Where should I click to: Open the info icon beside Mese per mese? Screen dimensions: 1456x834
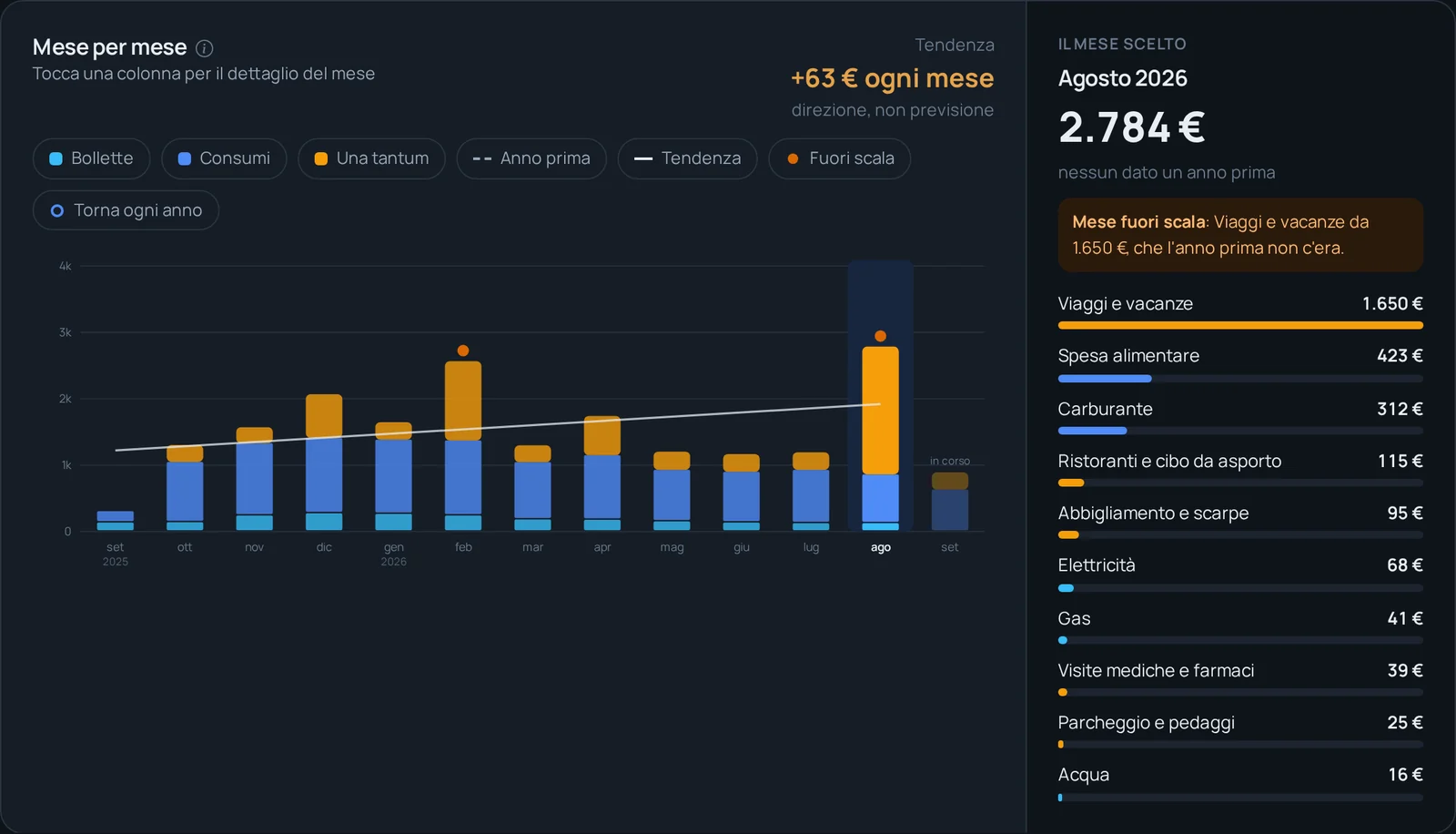(205, 48)
